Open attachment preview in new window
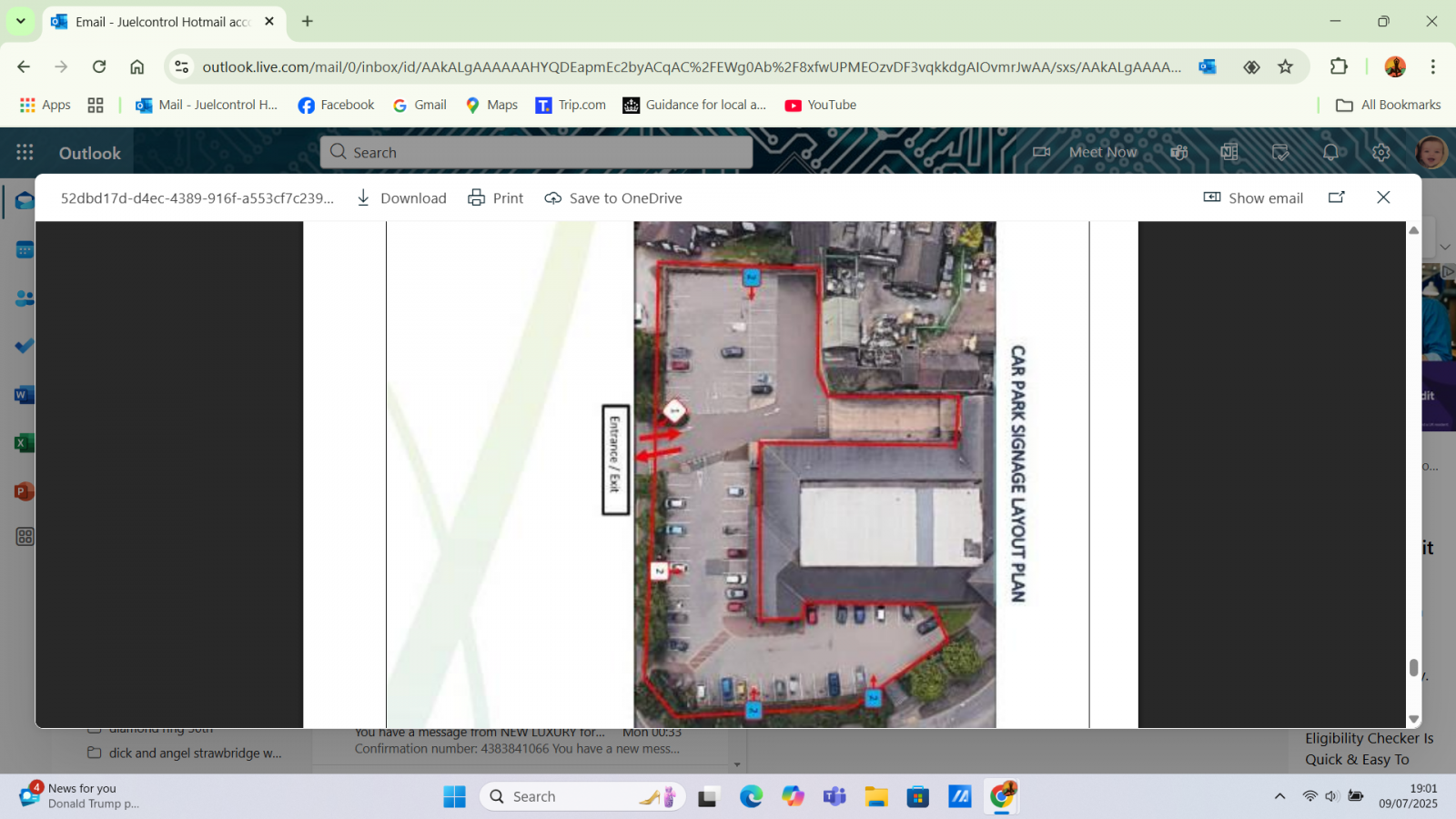Viewport: 1456px width, 819px height. click(1336, 197)
